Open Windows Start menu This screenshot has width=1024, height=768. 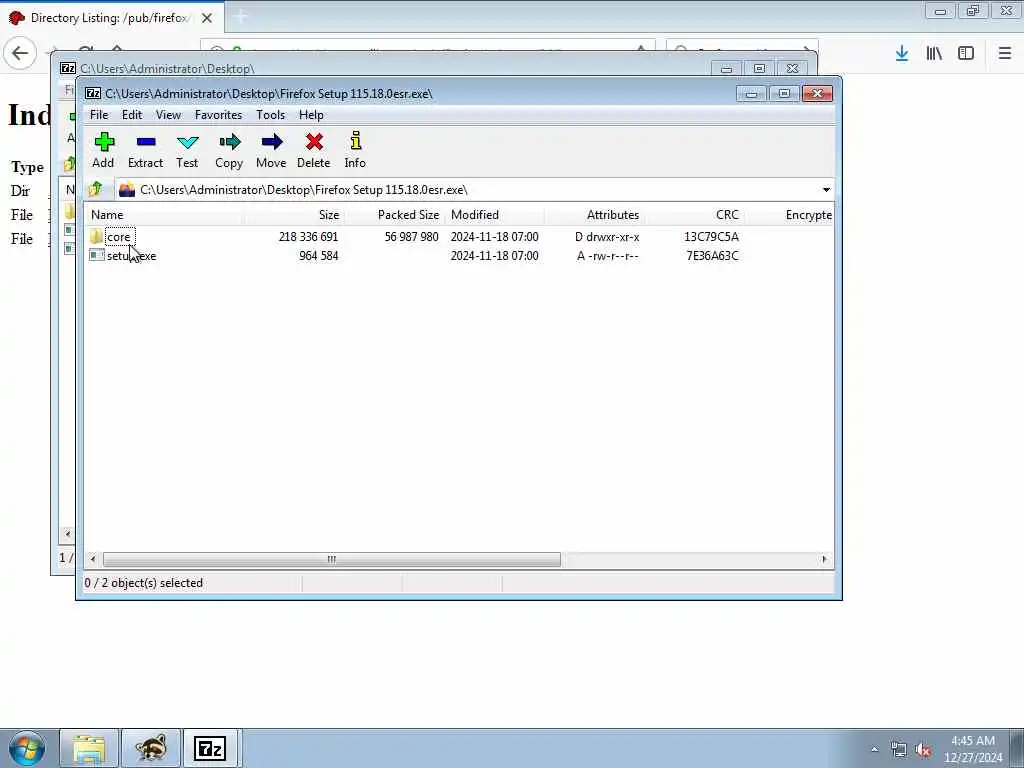[26, 748]
